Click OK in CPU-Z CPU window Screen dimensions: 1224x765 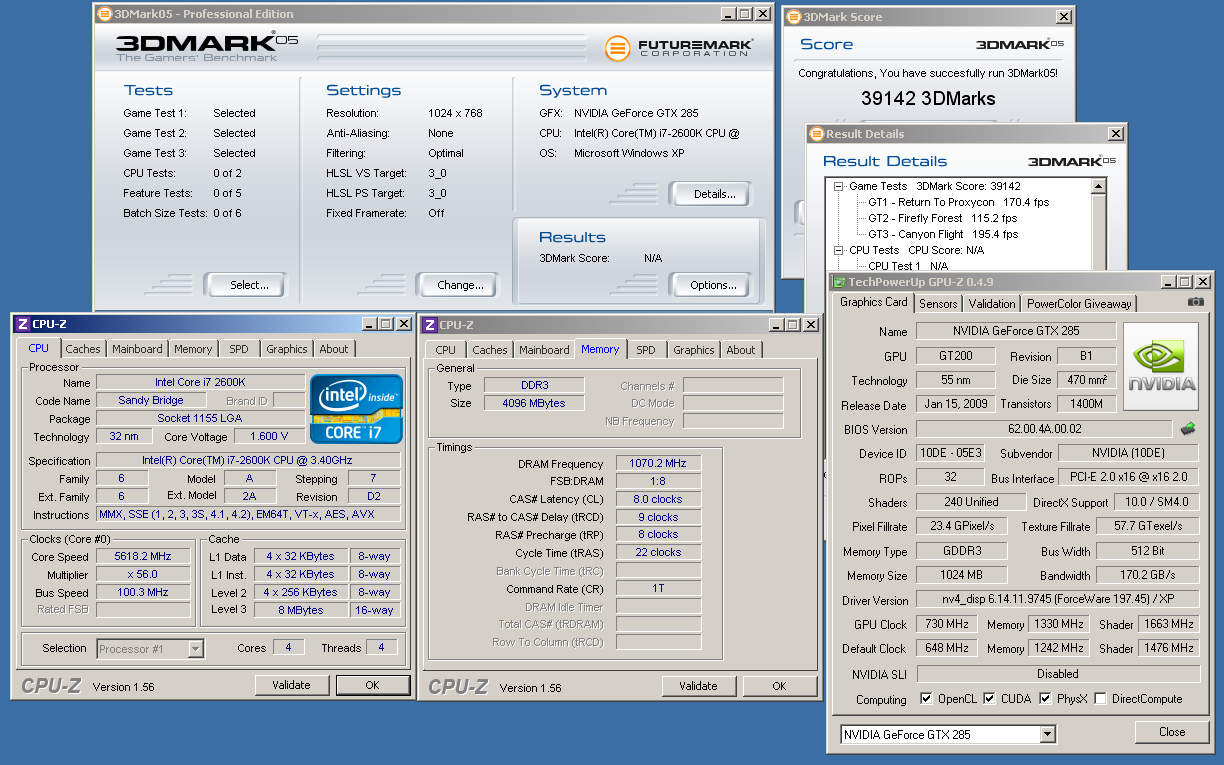tap(372, 685)
